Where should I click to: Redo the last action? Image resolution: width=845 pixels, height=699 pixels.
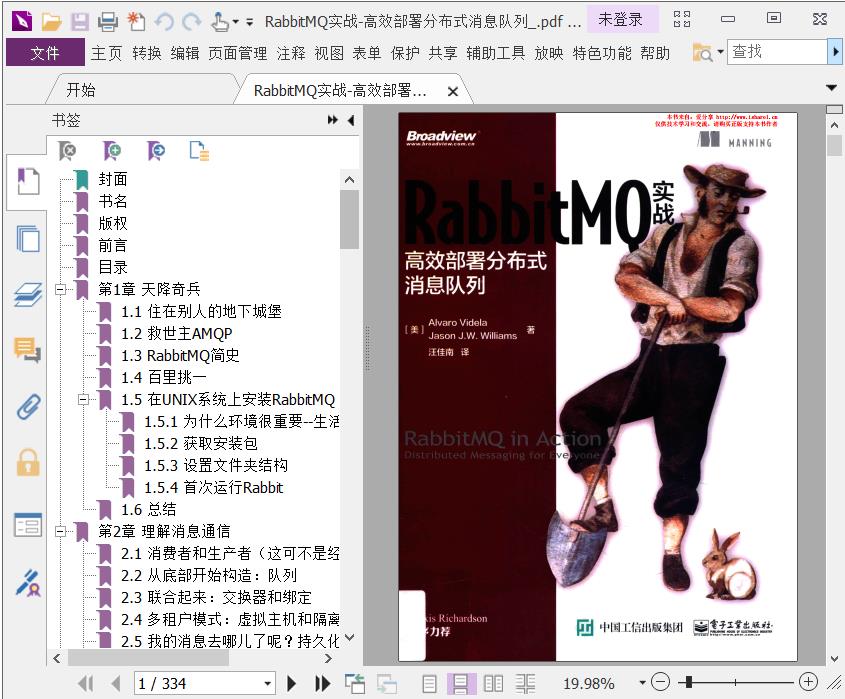tap(191, 22)
